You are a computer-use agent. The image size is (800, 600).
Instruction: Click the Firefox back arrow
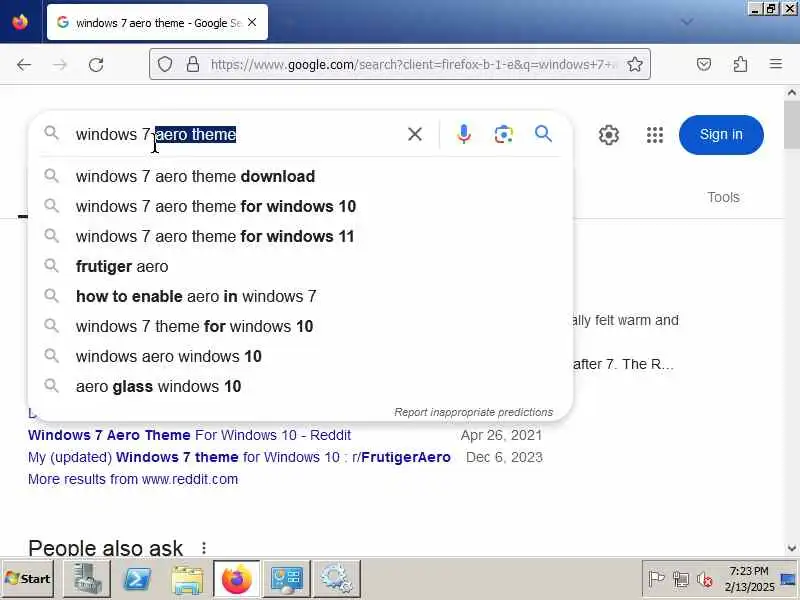24,65
